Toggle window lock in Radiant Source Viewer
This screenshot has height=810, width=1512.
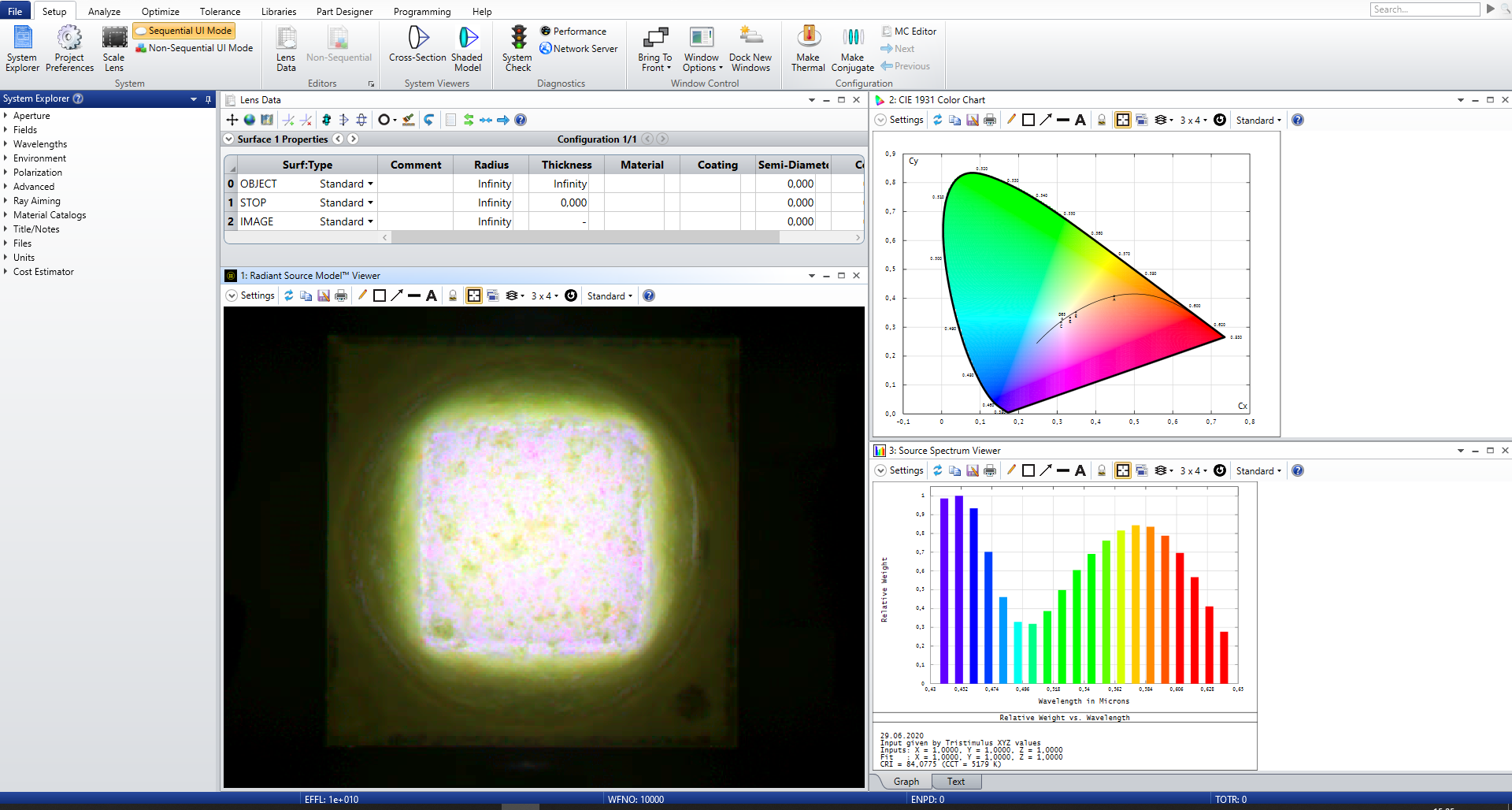[453, 295]
